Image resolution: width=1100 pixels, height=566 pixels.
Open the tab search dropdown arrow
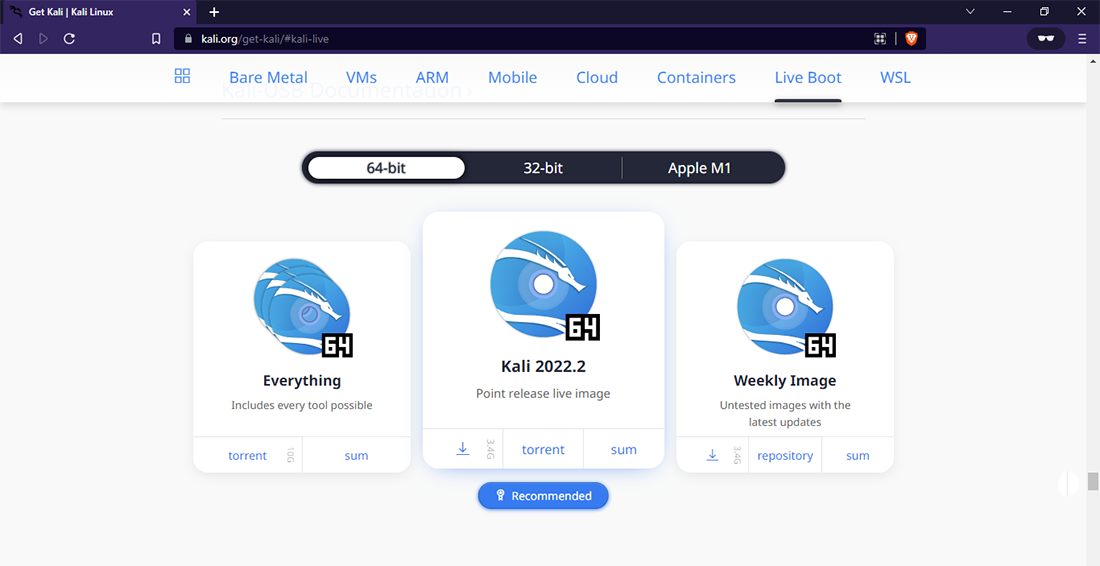970,11
